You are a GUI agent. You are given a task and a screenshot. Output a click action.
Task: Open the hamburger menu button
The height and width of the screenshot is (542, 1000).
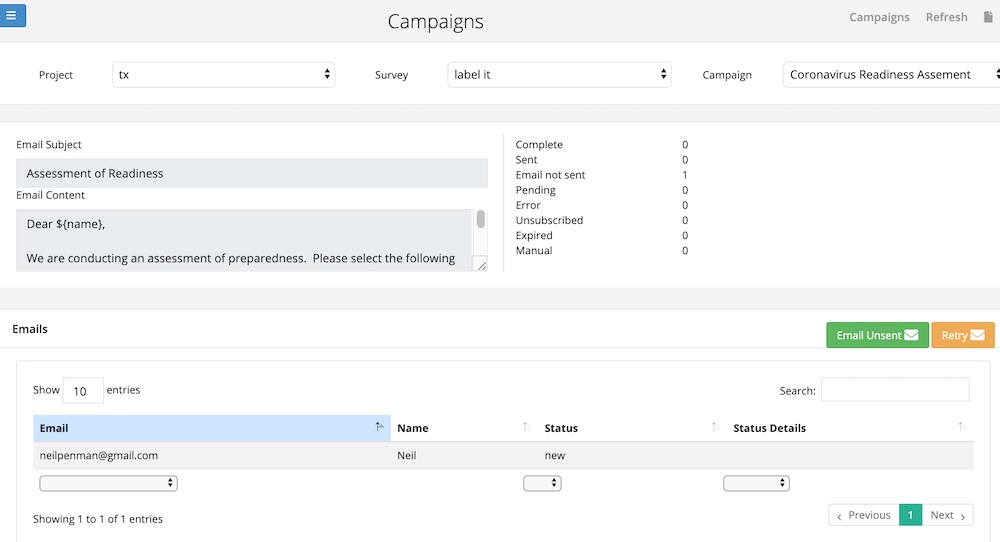click(x=12, y=15)
